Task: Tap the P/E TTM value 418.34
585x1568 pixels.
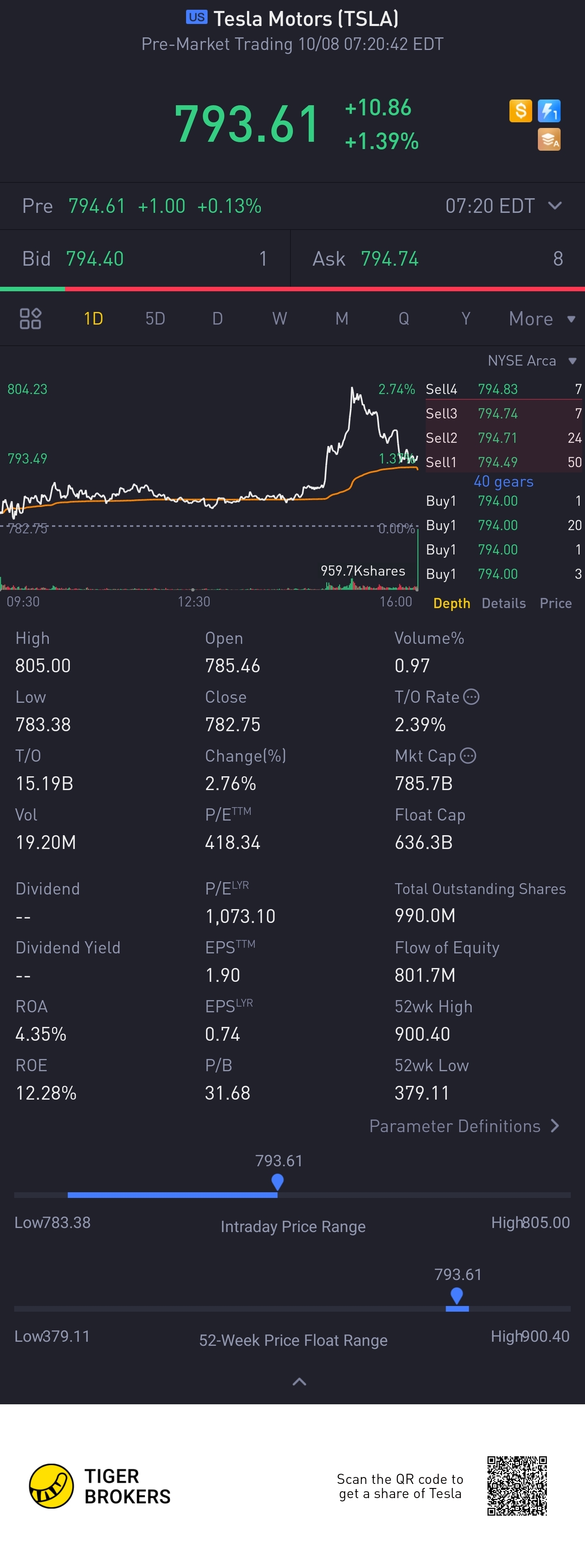Action: (x=232, y=842)
